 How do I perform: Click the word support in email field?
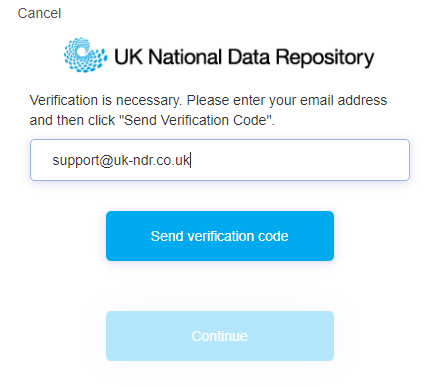76,161
